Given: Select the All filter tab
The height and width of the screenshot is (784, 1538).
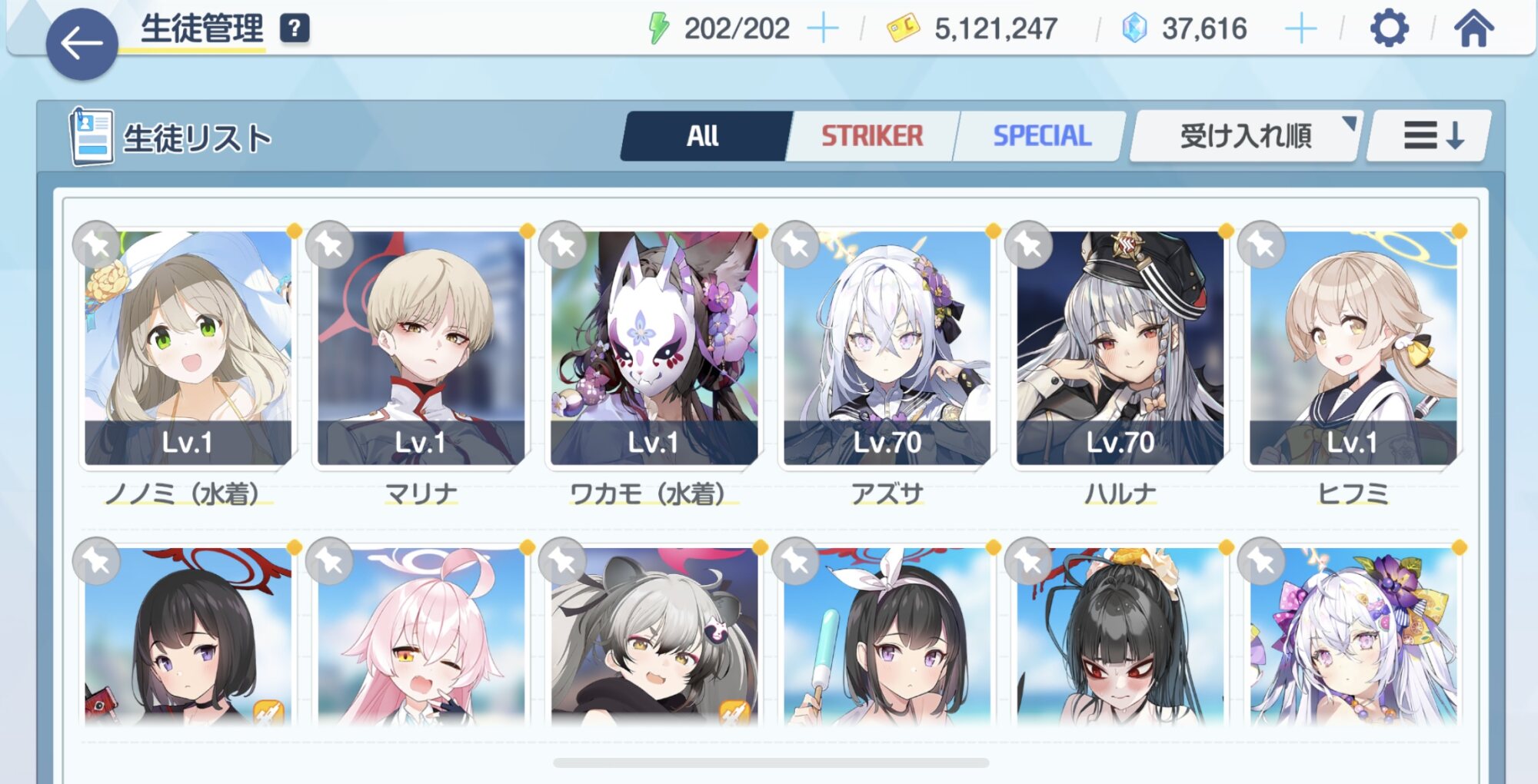Looking at the screenshot, I should point(703,136).
